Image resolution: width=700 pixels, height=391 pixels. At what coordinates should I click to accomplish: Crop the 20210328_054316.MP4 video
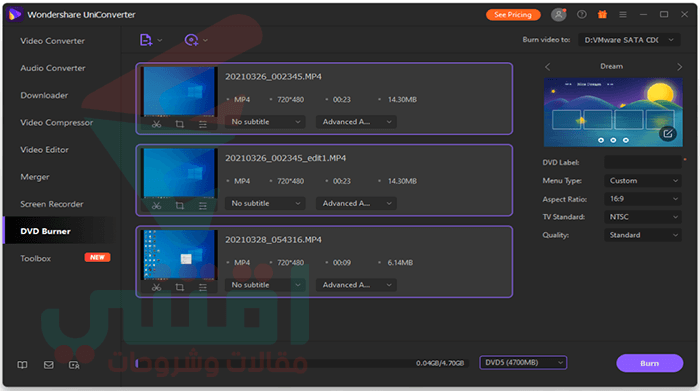179,287
